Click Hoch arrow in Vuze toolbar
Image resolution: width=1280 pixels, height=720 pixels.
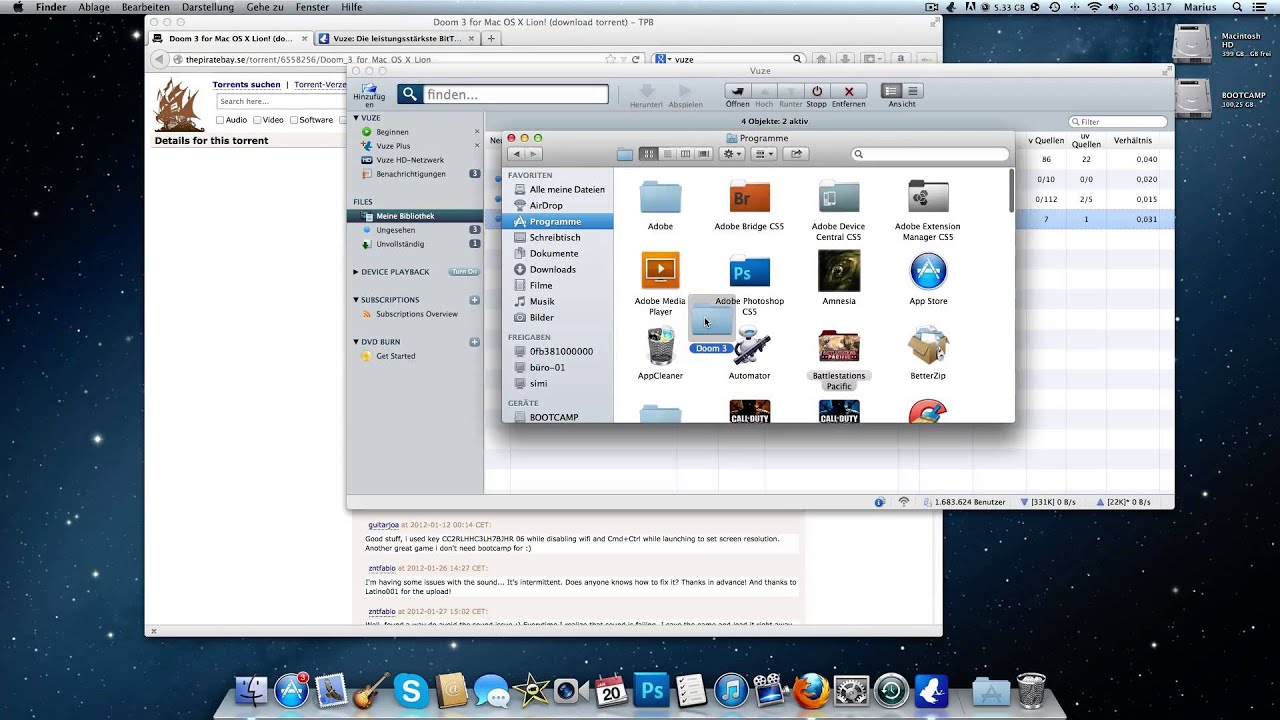tap(764, 91)
